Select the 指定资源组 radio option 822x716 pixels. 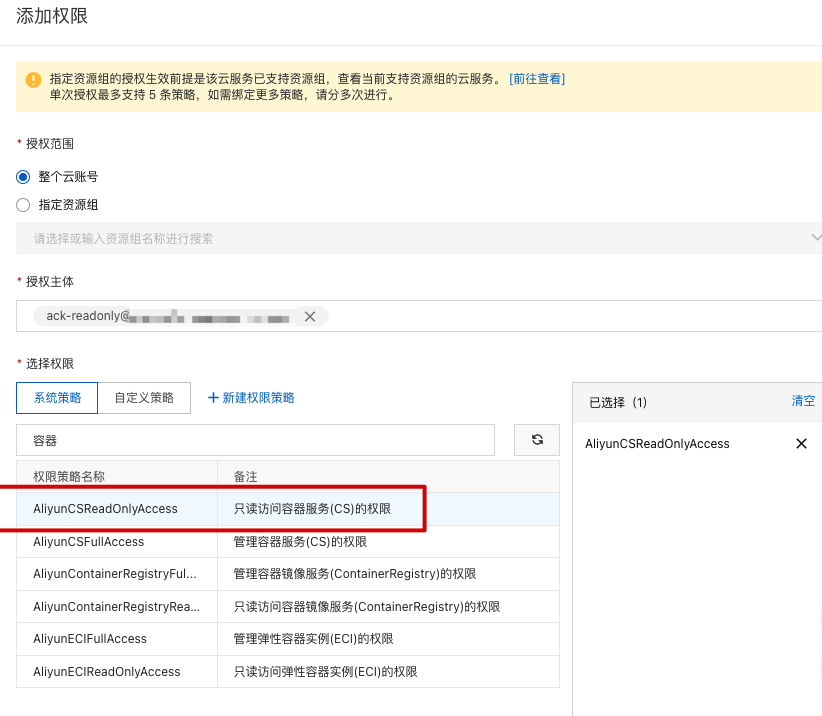23,205
